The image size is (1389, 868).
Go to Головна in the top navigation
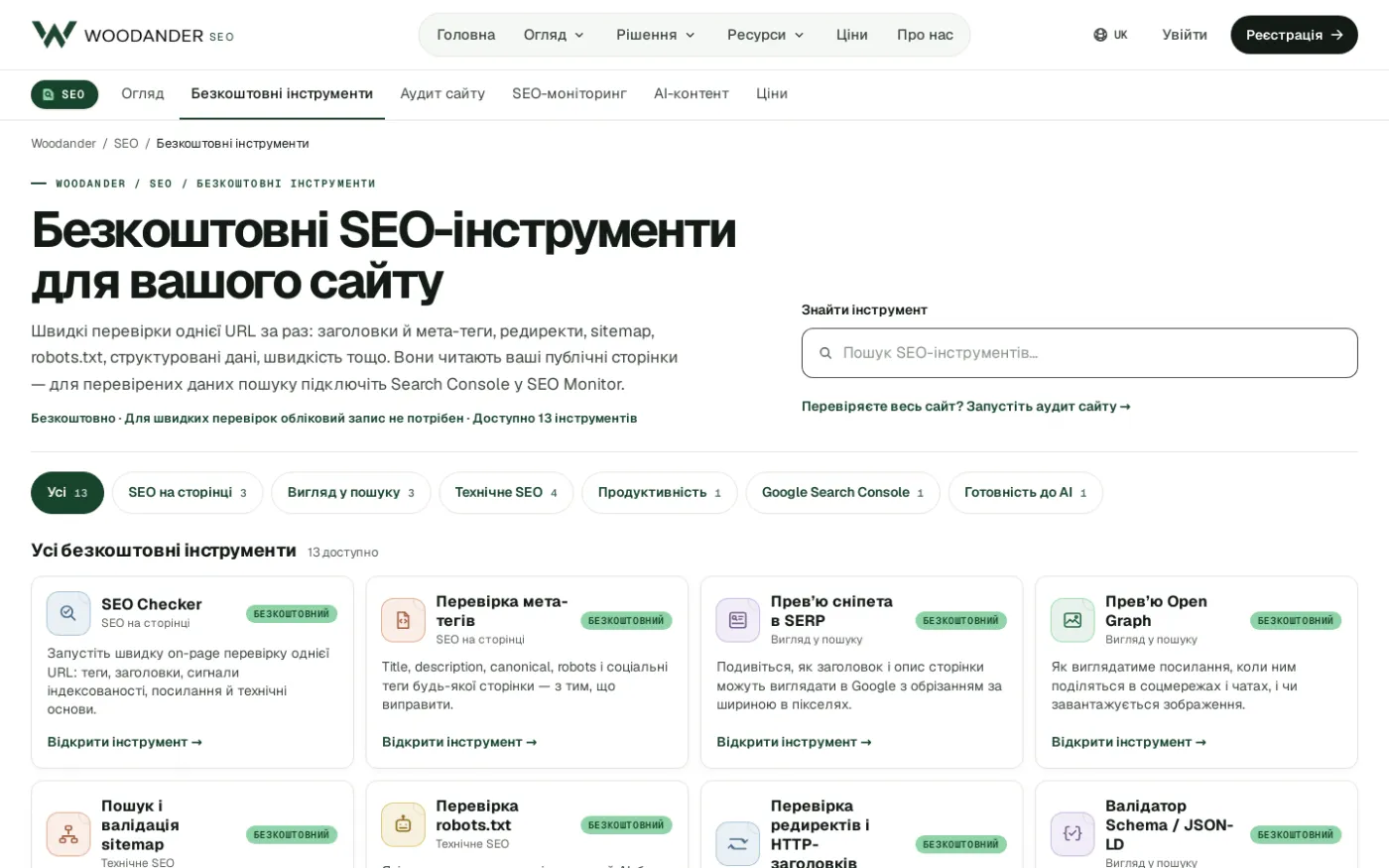[466, 35]
